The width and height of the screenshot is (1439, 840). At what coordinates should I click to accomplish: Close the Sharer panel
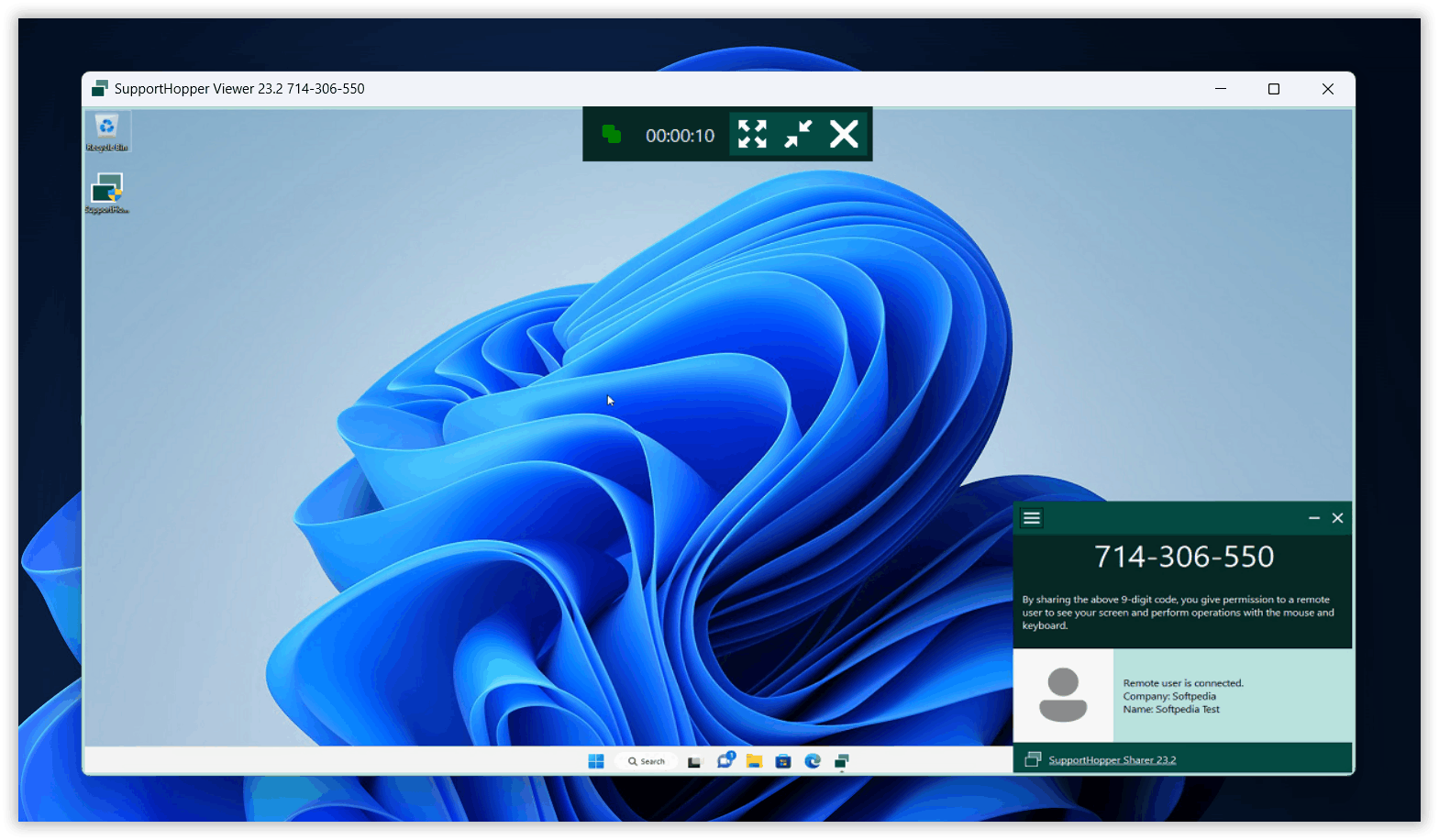point(1338,518)
